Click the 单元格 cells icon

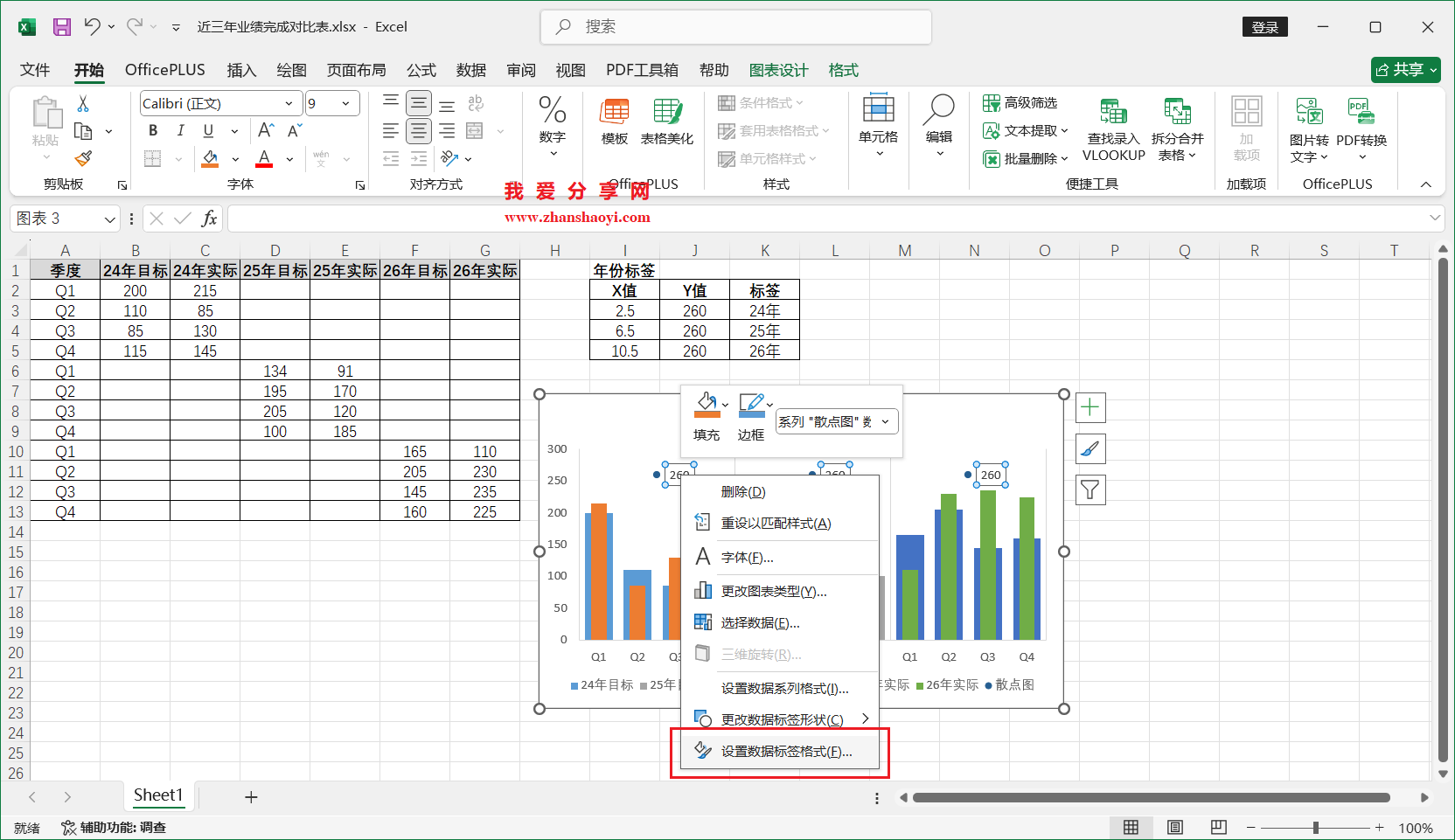[878, 109]
